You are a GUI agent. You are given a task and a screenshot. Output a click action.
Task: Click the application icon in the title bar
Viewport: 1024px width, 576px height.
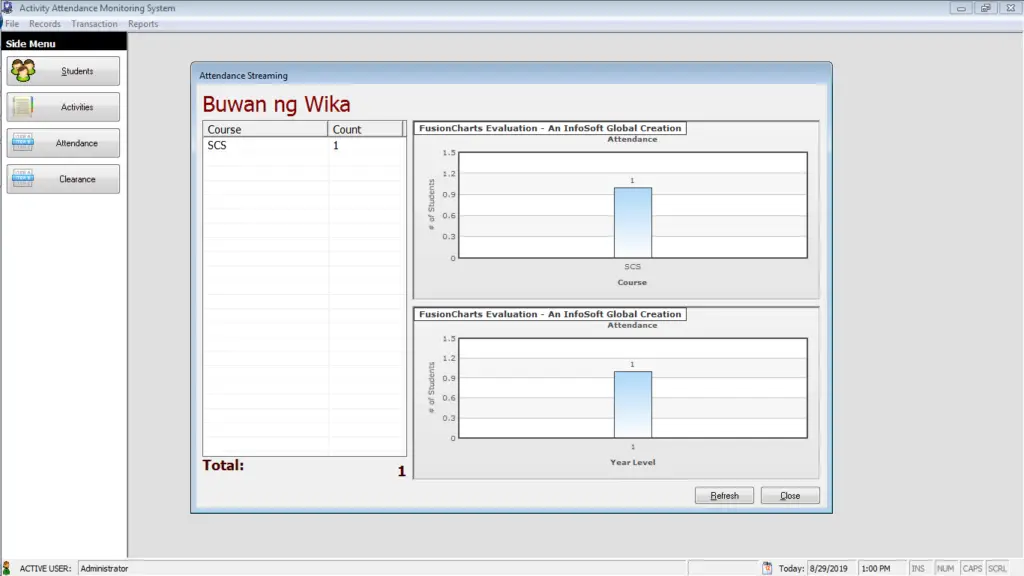[x=8, y=7]
